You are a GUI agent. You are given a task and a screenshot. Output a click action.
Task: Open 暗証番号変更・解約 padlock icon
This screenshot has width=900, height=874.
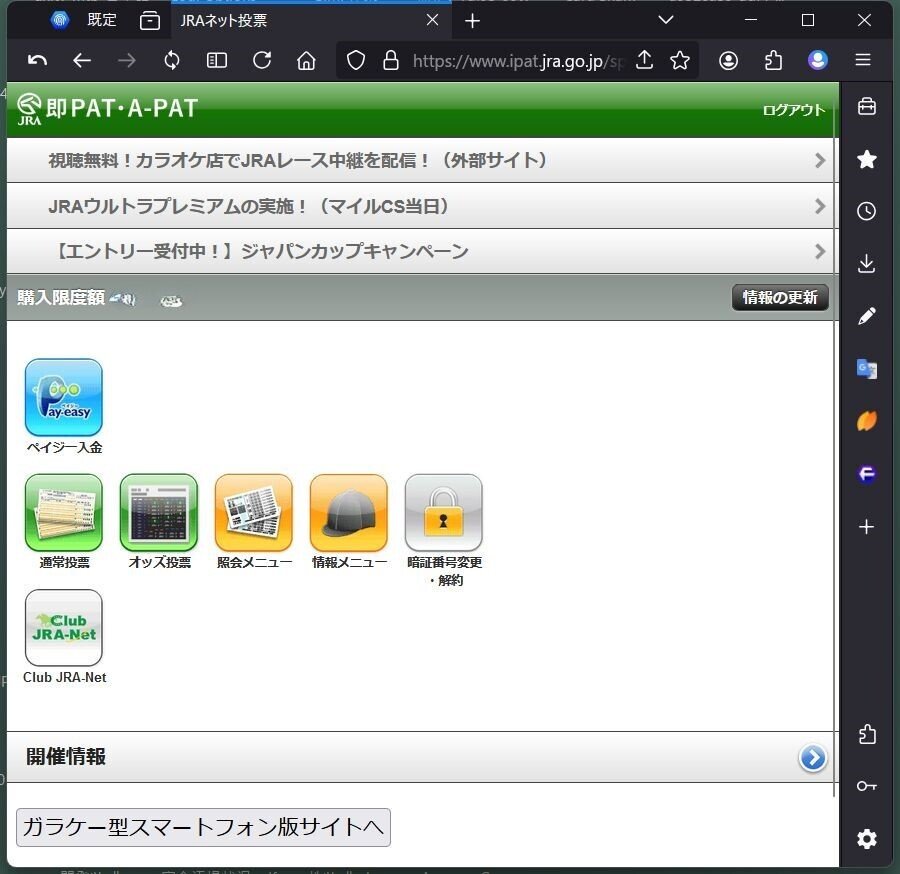point(444,512)
